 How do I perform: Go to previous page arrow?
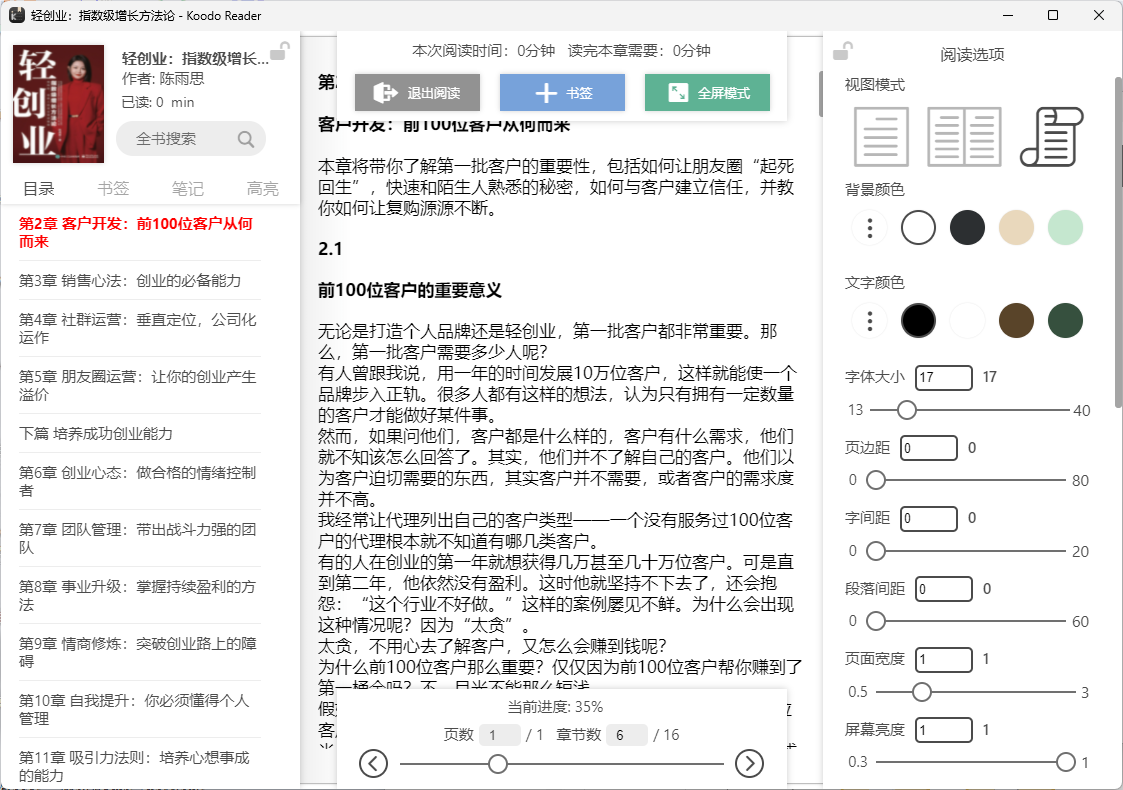coord(373,763)
